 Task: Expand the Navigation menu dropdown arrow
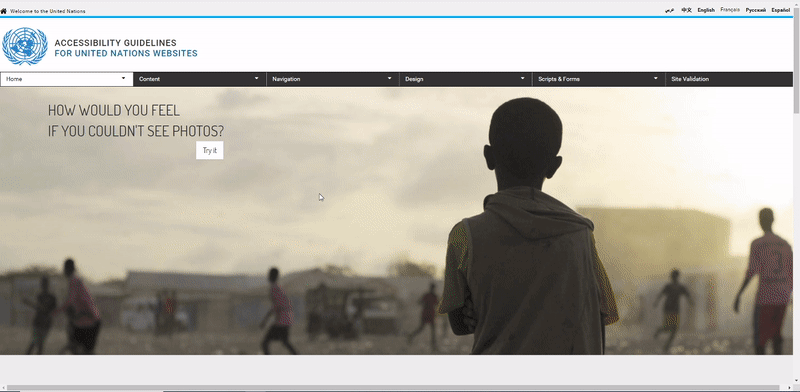pyautogui.click(x=389, y=79)
